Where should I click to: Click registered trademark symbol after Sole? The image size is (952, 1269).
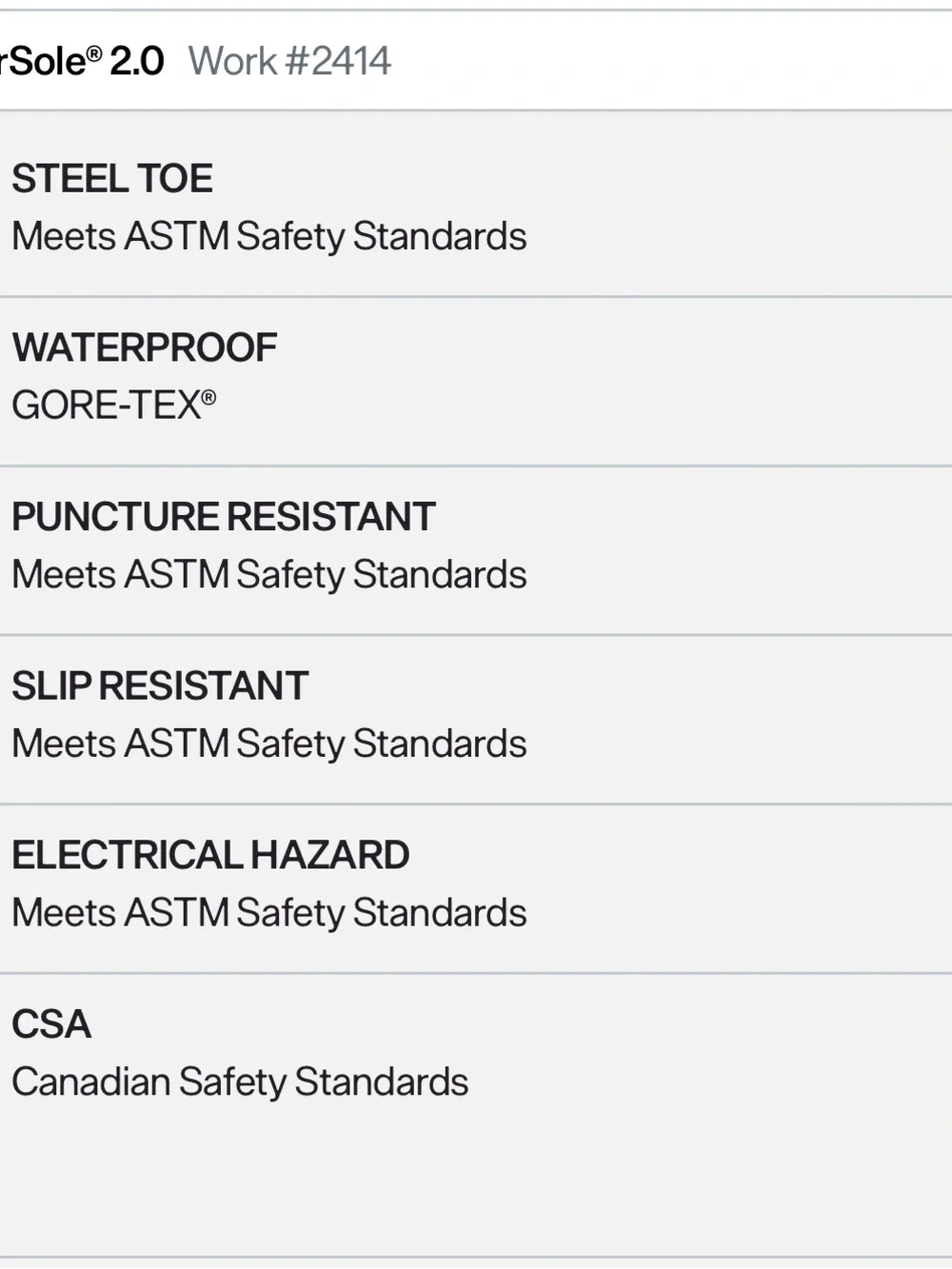(94, 53)
